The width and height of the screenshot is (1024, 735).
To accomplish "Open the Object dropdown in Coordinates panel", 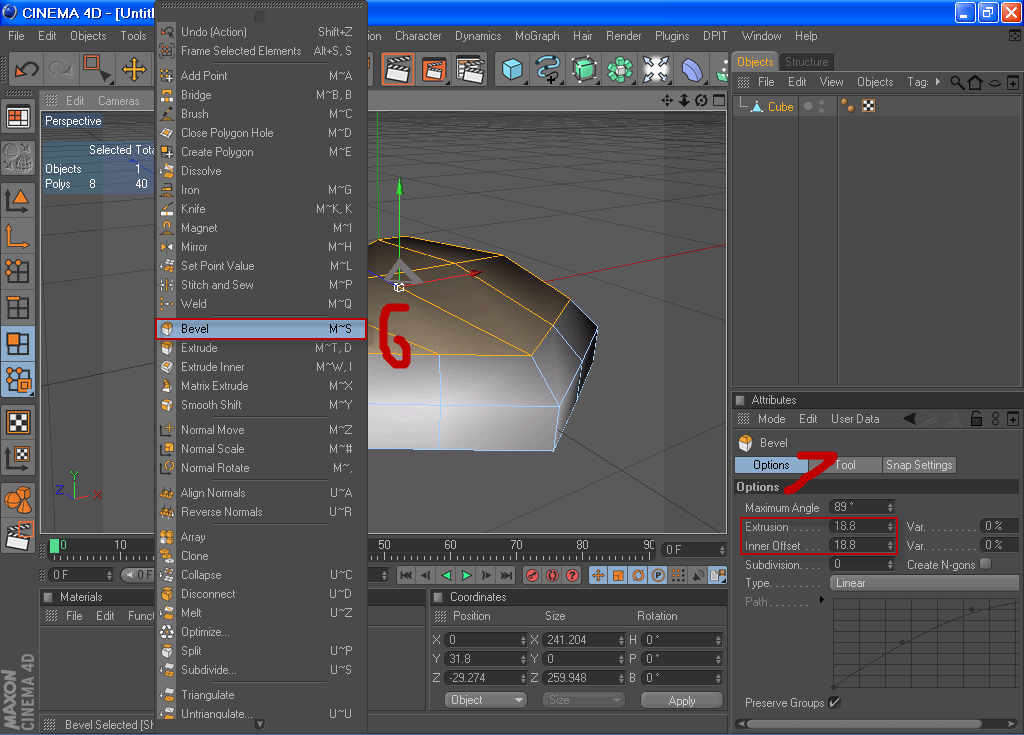I will 485,700.
